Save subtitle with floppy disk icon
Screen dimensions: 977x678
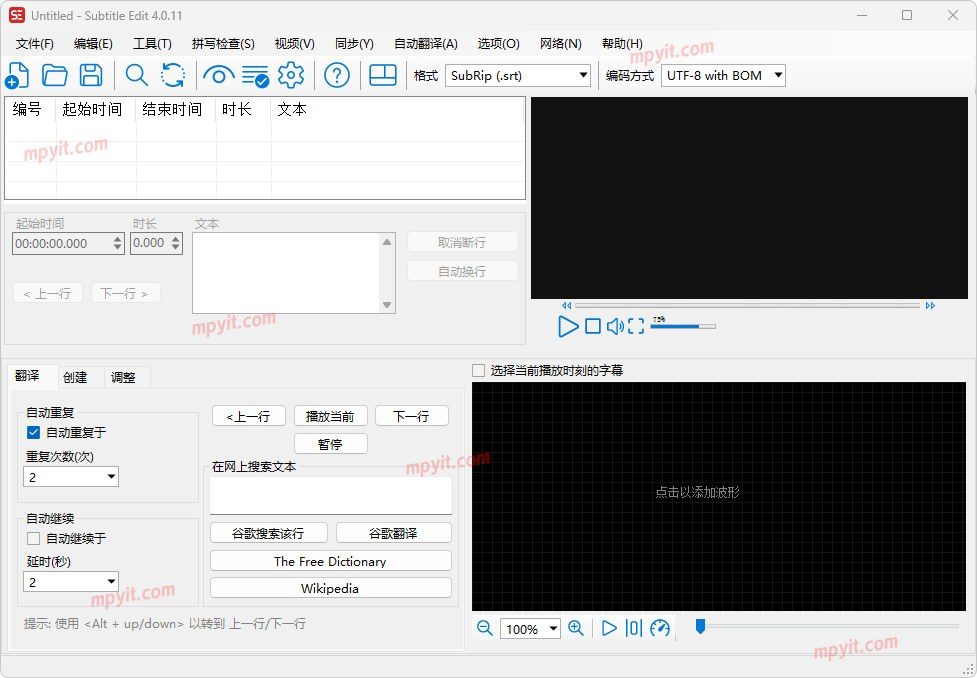point(91,75)
